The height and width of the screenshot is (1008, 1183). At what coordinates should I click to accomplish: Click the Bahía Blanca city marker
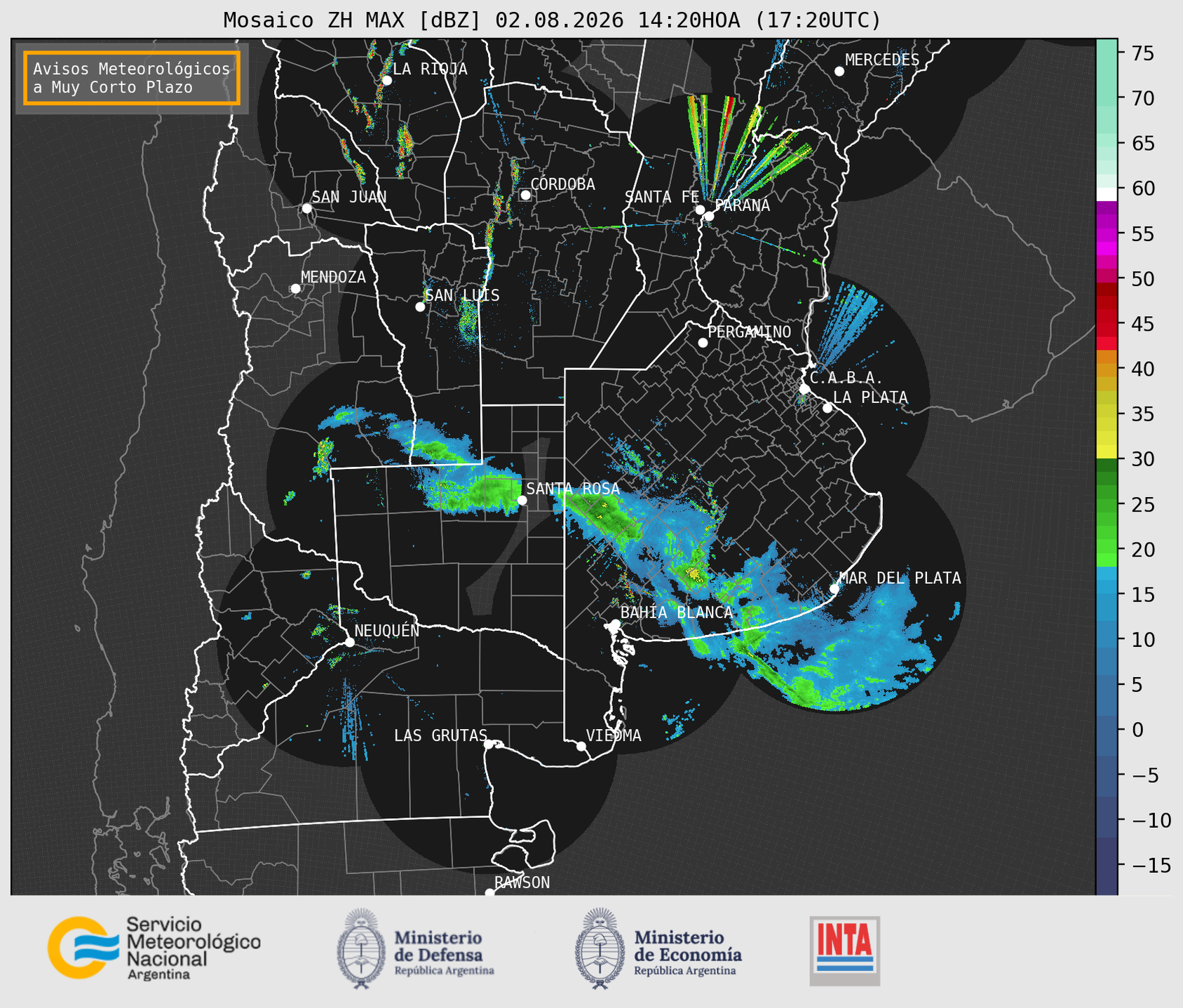pos(615,624)
